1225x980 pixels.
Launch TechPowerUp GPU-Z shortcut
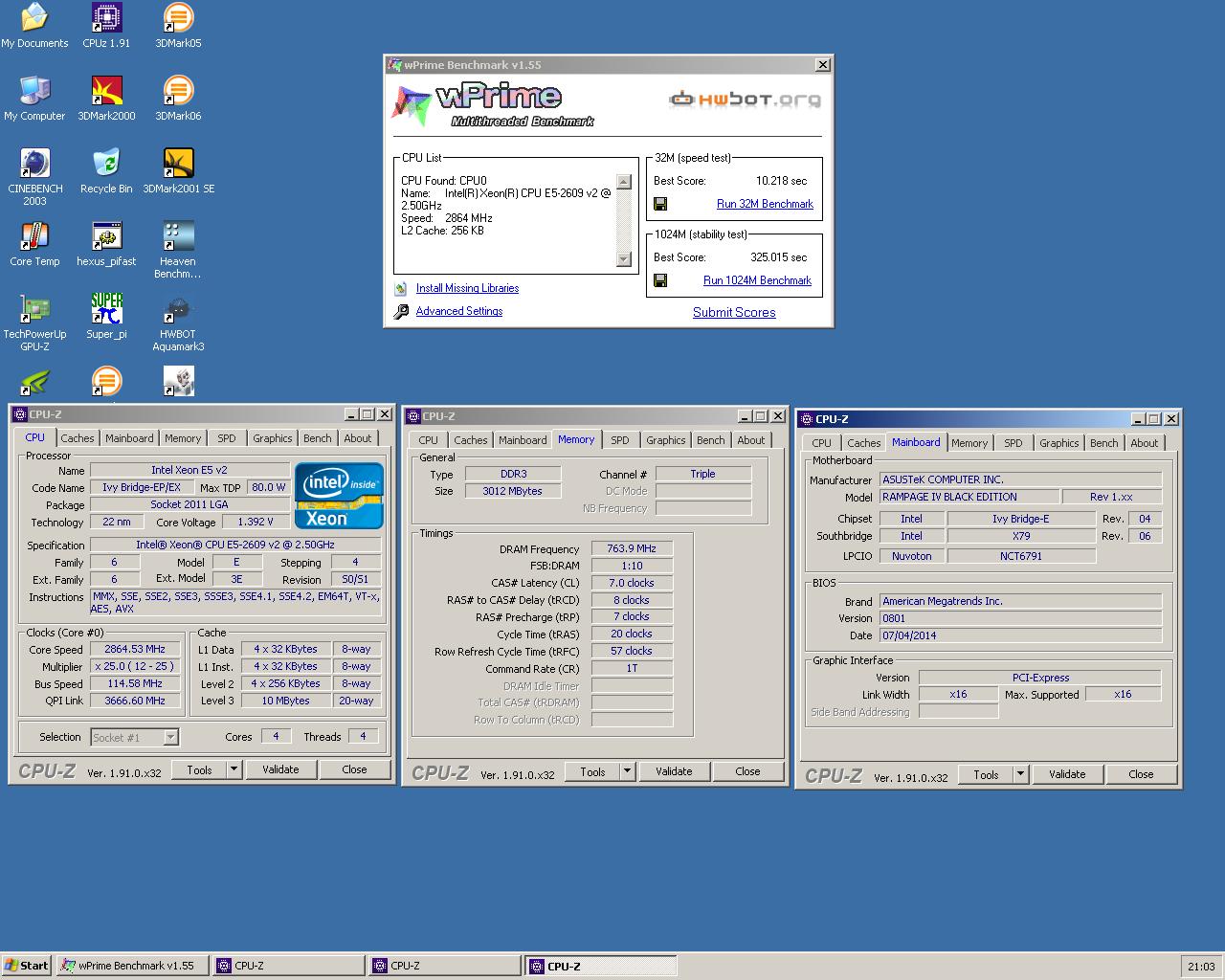pos(34,323)
